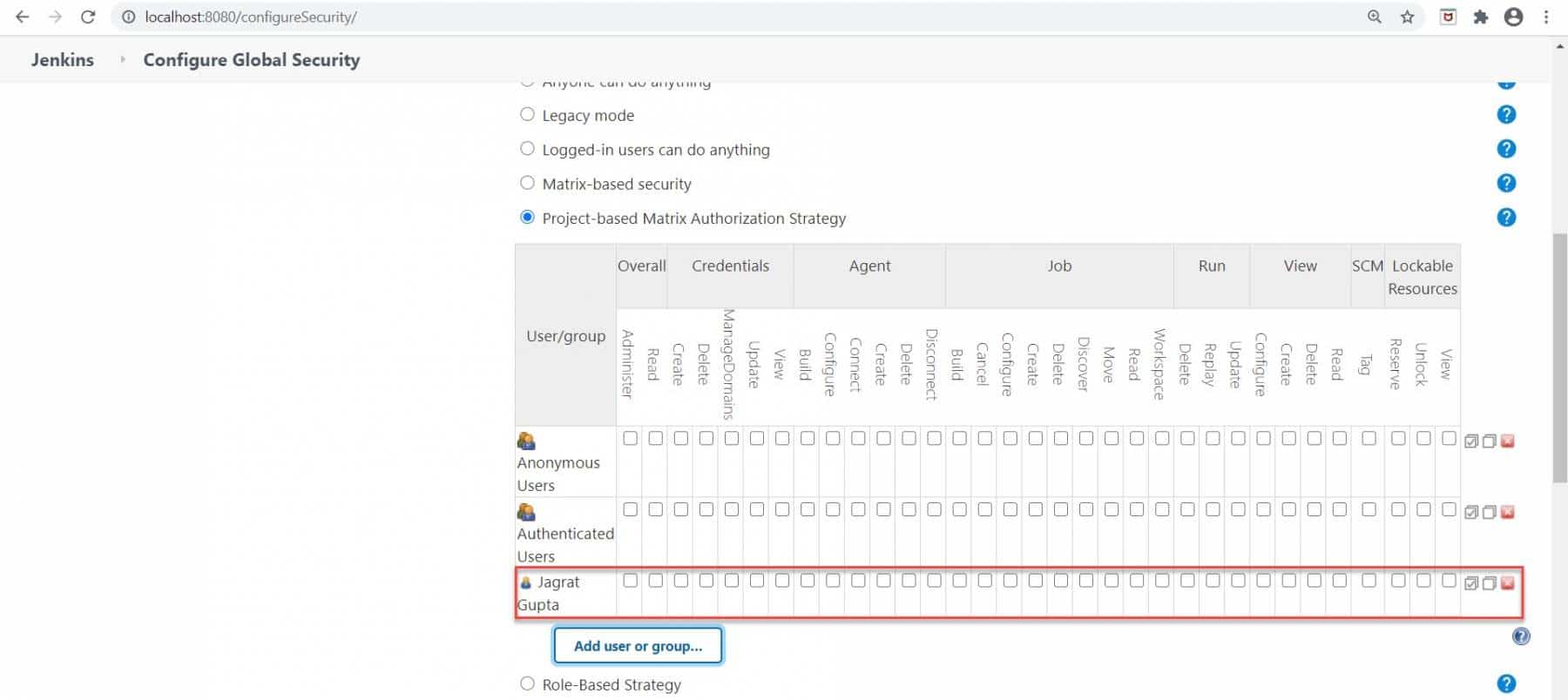
Task: Check Job Build for Jagrat Gupta
Action: tap(959, 581)
